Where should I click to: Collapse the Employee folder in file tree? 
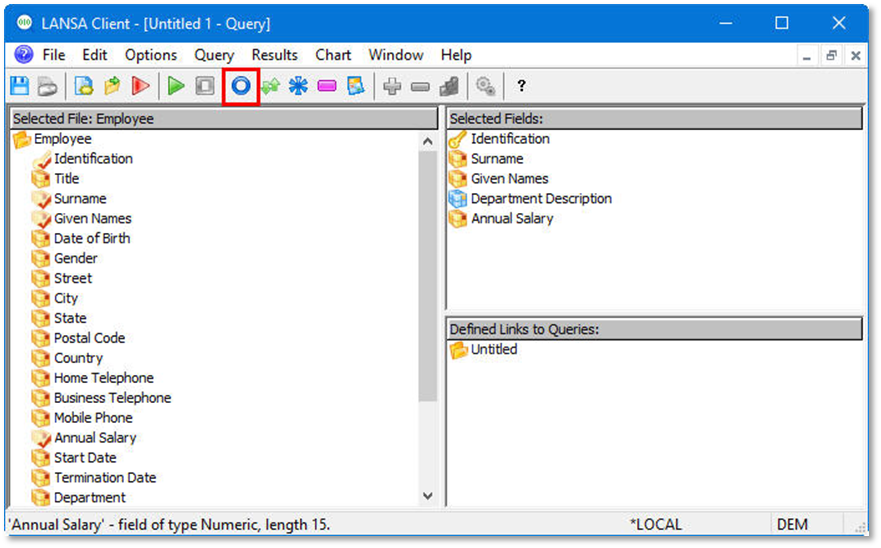tap(22, 139)
